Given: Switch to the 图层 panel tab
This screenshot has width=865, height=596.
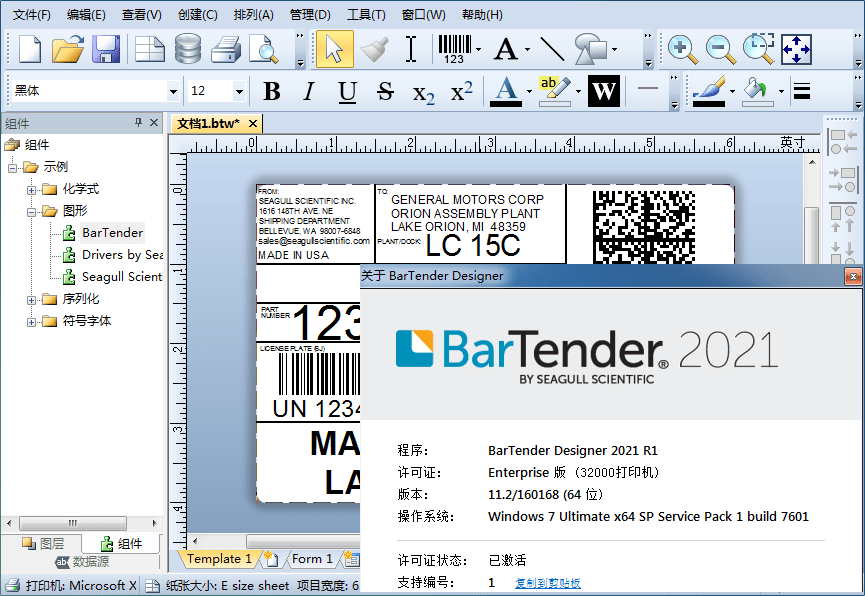Looking at the screenshot, I should [x=43, y=544].
